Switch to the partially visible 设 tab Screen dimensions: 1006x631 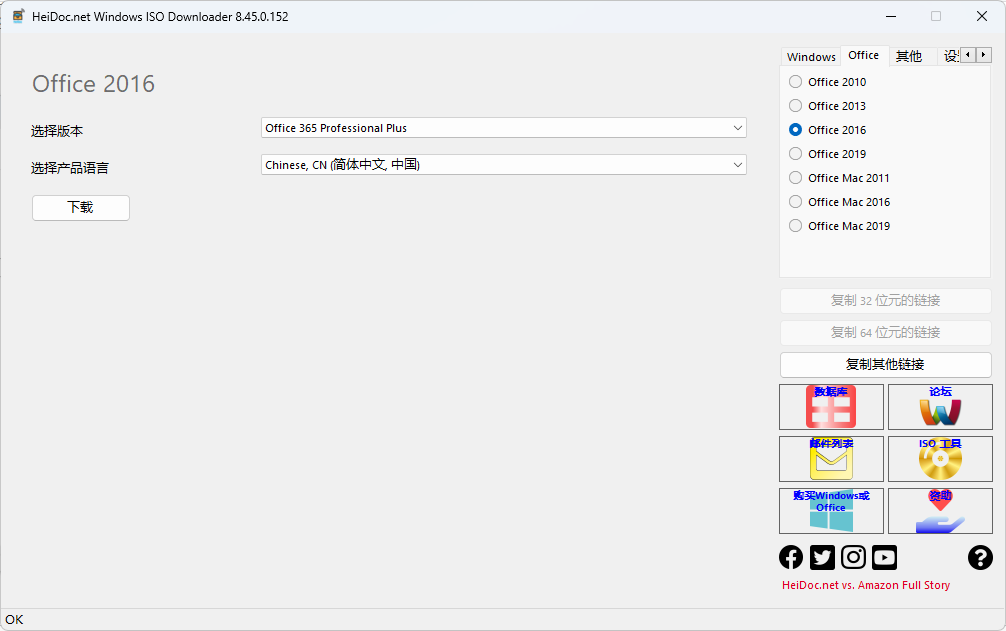click(x=950, y=57)
